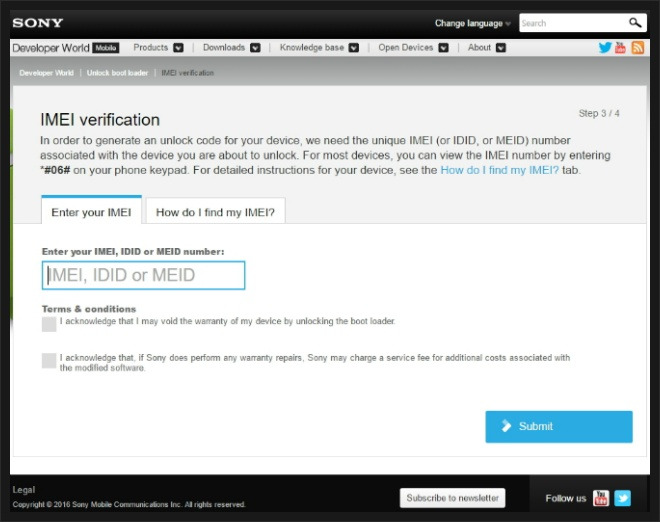This screenshot has height=522, width=660.
Task: Open the About menu
Action: 479,48
